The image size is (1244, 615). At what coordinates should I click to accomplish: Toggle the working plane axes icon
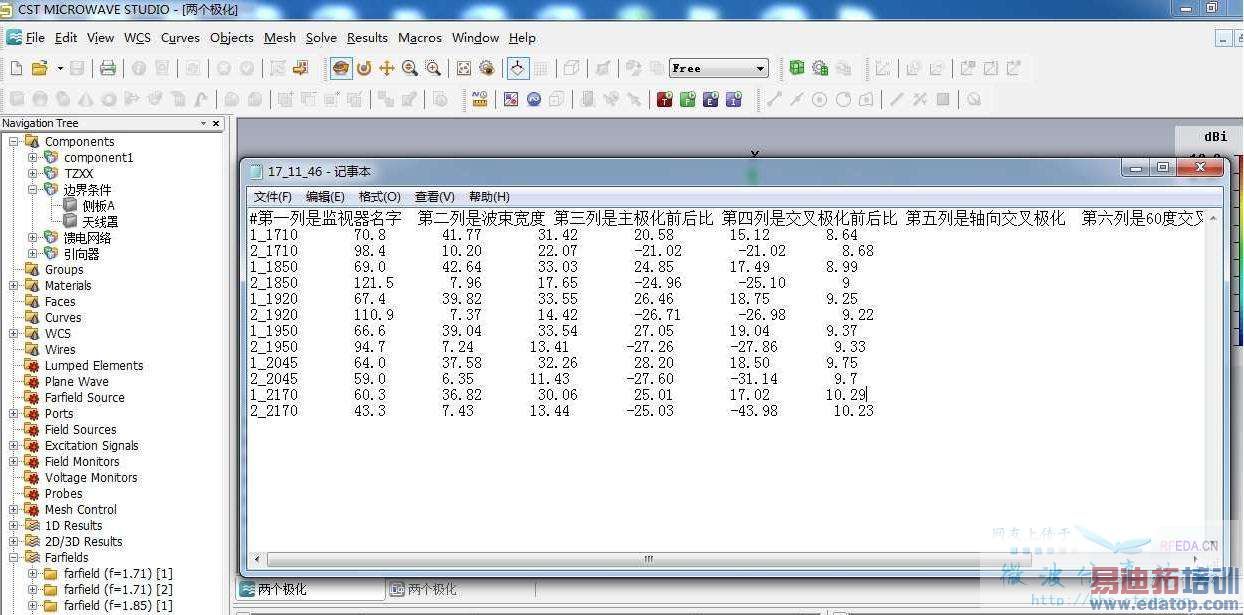[517, 68]
